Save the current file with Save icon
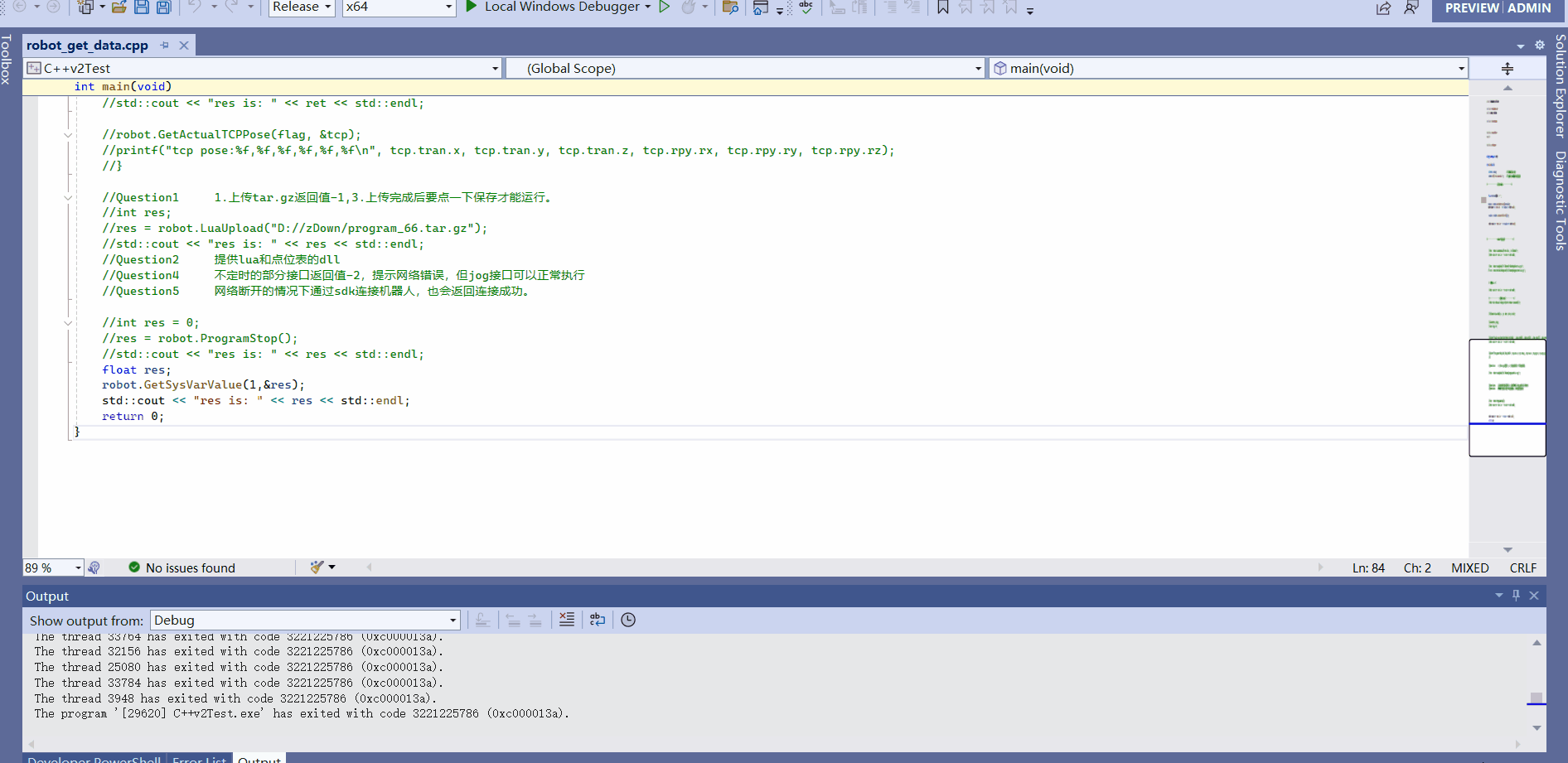Screen dimensions: 1568x763 point(142,7)
